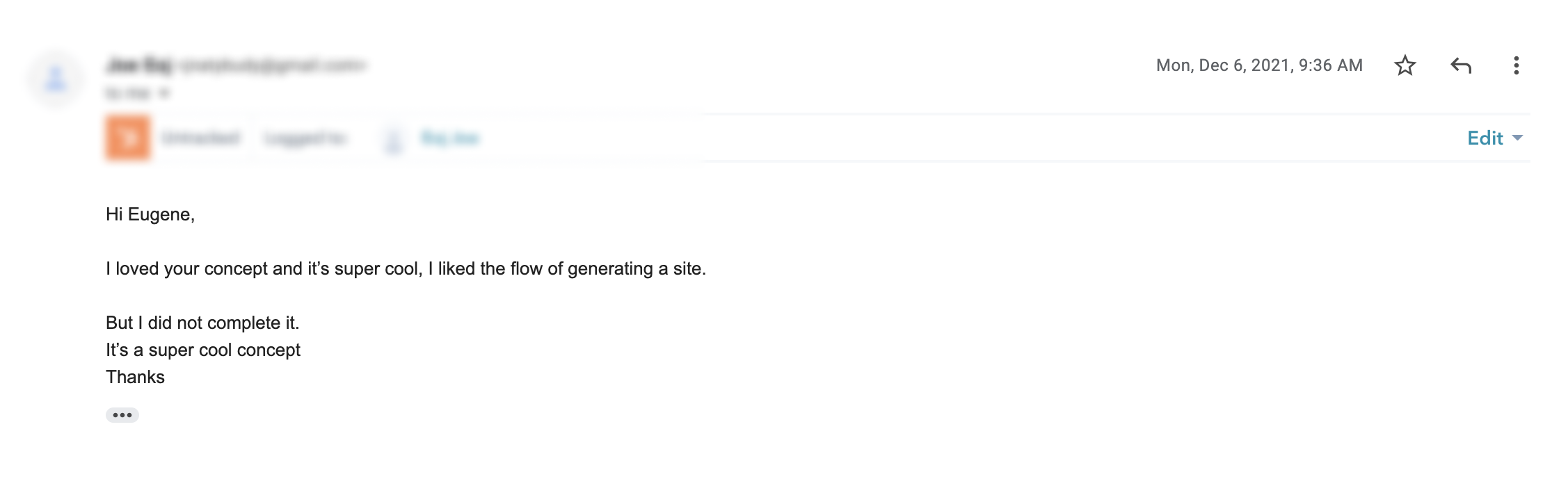The image size is (1568, 477).
Task: Click the small contact person icon
Action: tap(394, 139)
